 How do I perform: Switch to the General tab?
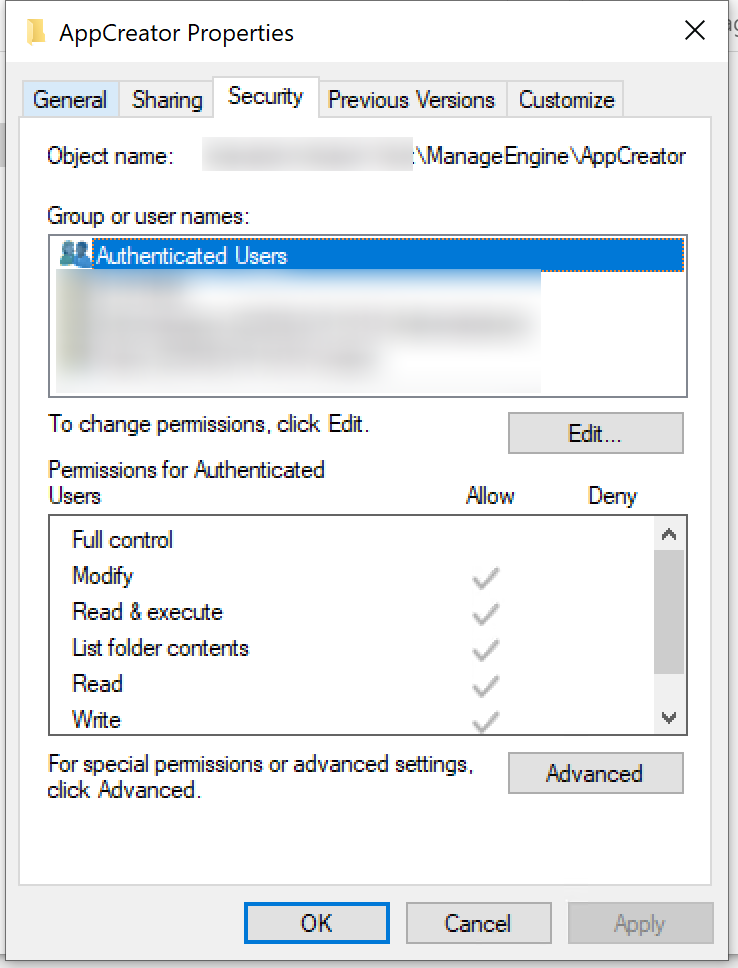point(70,100)
